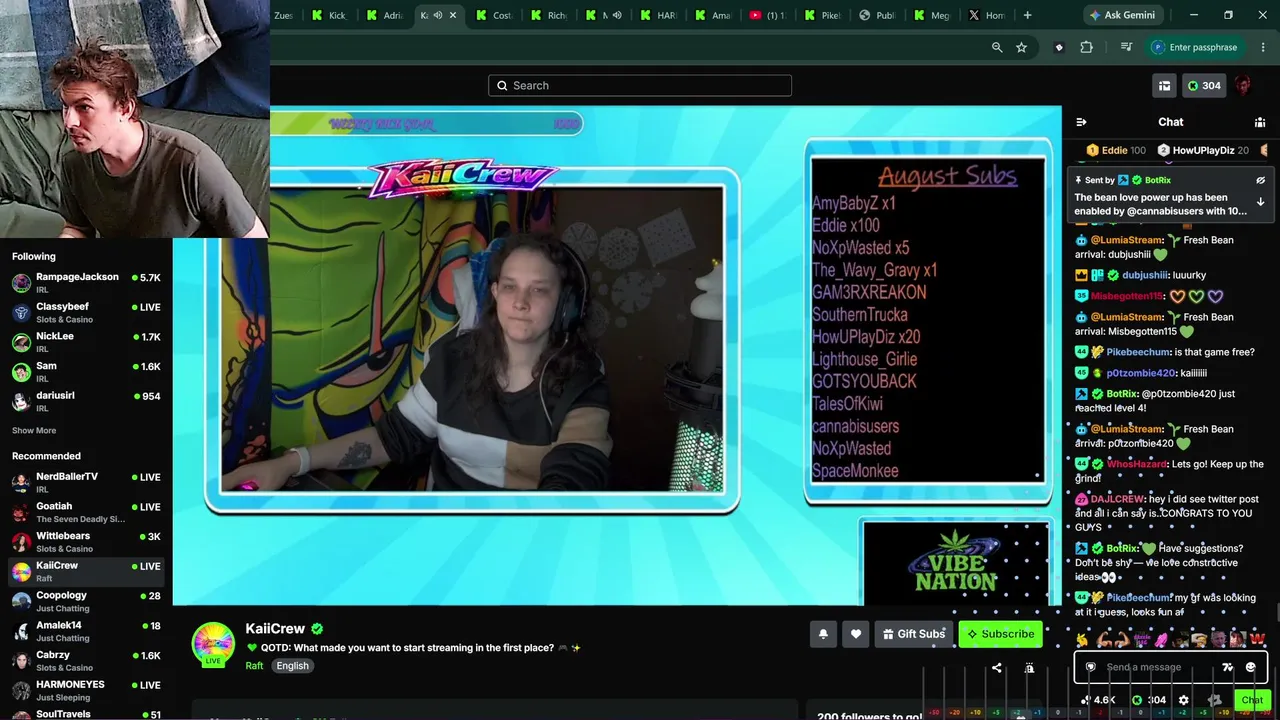This screenshot has width=1280, height=720.
Task: Send message with the Chat button
Action: (x=1252, y=700)
